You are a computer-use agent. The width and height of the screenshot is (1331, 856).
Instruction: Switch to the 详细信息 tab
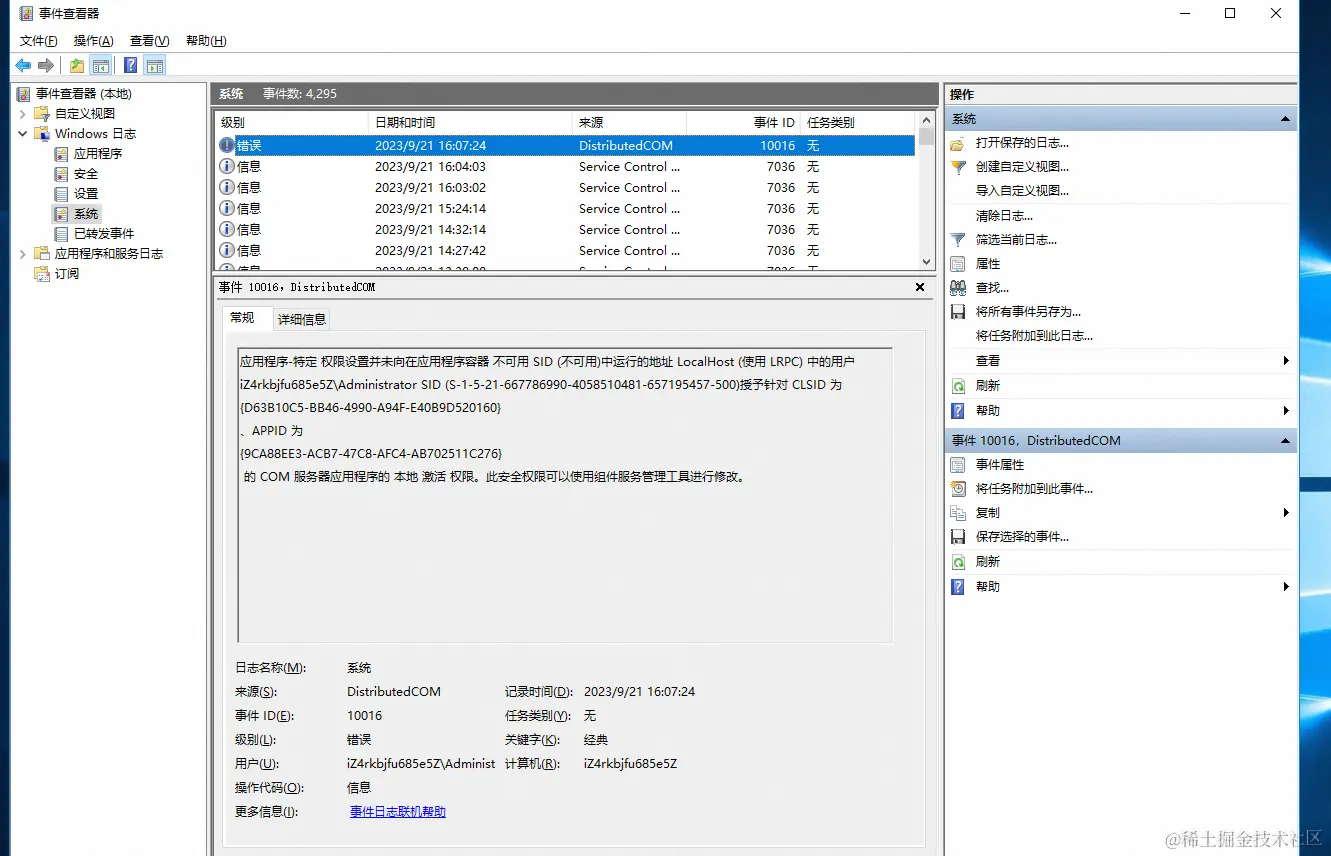[302, 319]
